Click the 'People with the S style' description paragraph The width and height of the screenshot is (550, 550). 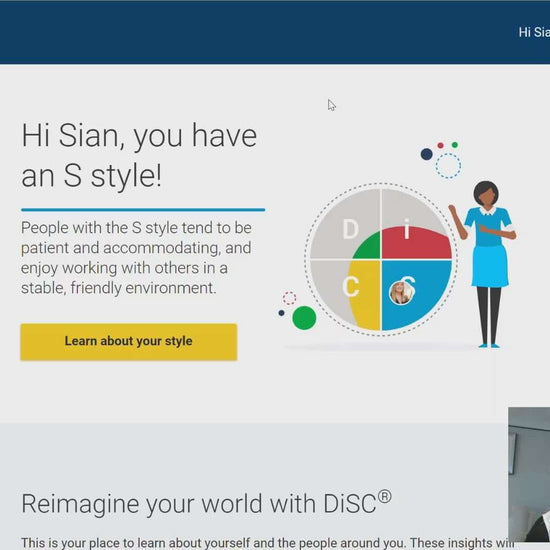pos(136,257)
